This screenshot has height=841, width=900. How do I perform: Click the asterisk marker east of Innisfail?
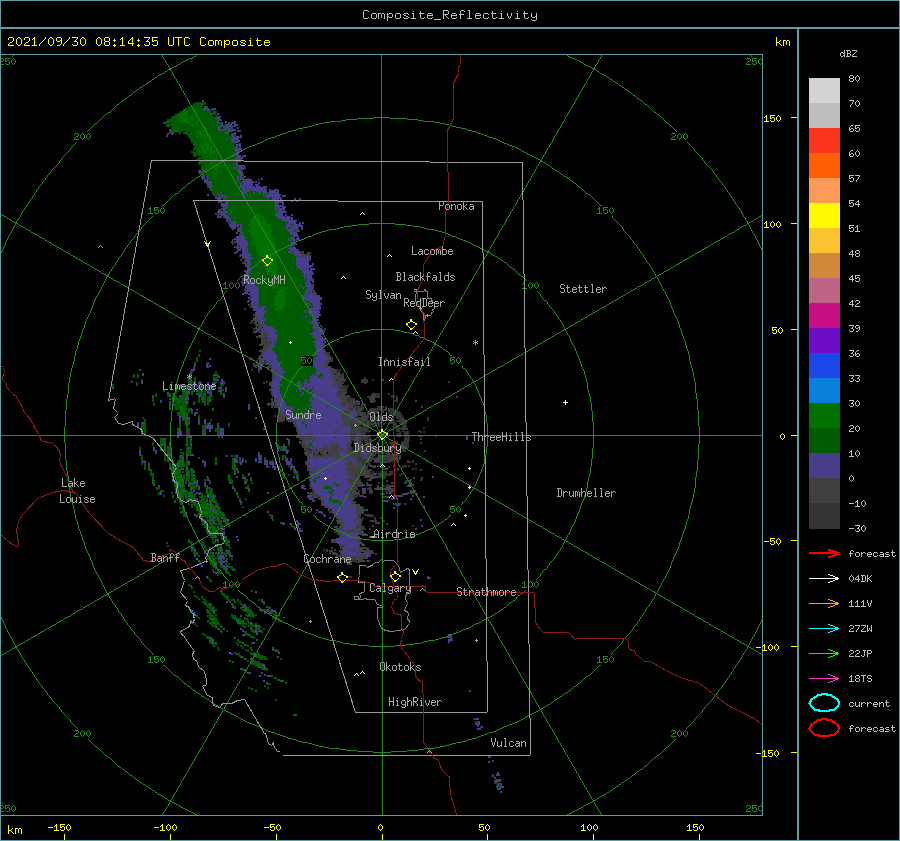click(475, 343)
